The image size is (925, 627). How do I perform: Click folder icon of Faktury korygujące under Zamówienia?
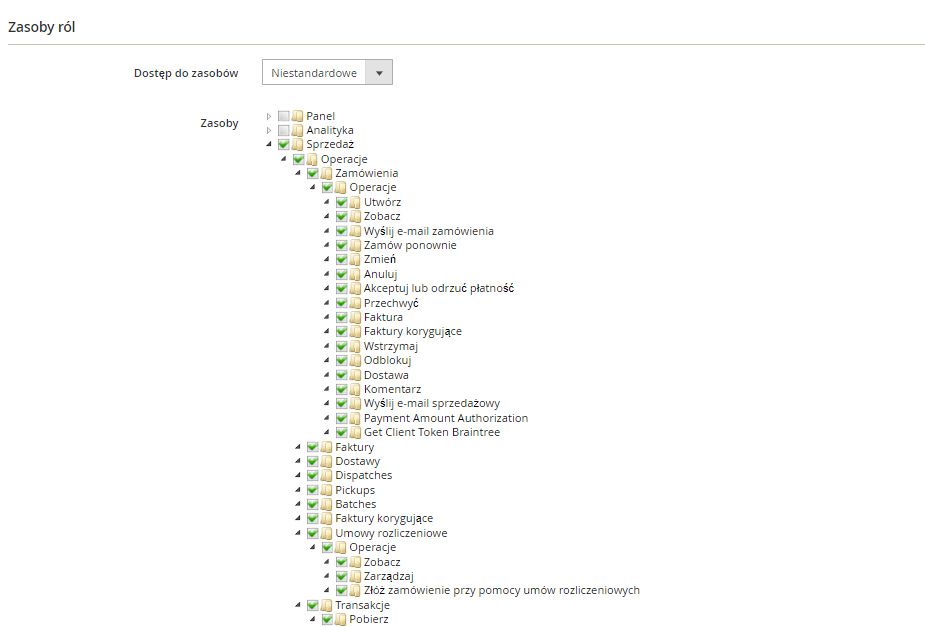coord(355,331)
